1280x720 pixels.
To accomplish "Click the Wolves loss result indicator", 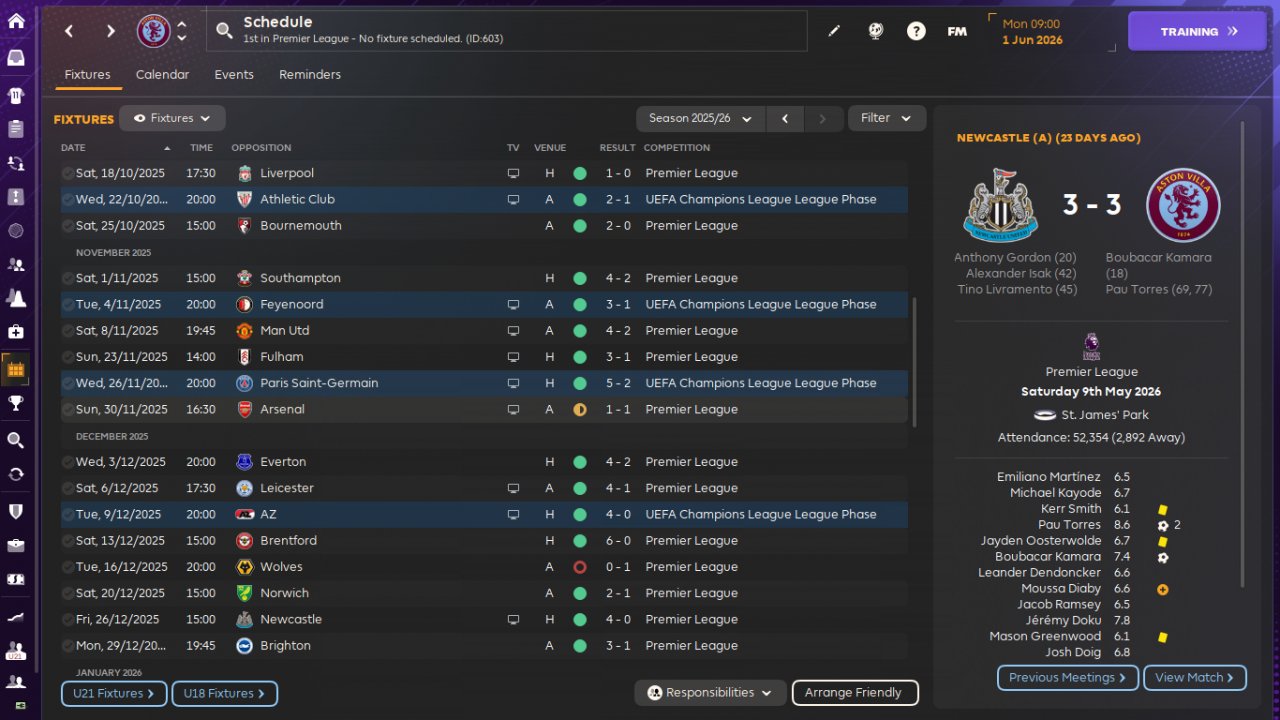I will 579,567.
